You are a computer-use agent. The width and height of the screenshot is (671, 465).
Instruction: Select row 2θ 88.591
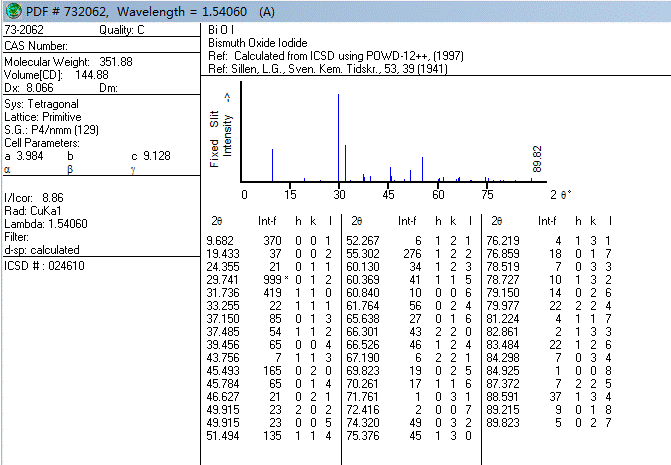(549, 397)
